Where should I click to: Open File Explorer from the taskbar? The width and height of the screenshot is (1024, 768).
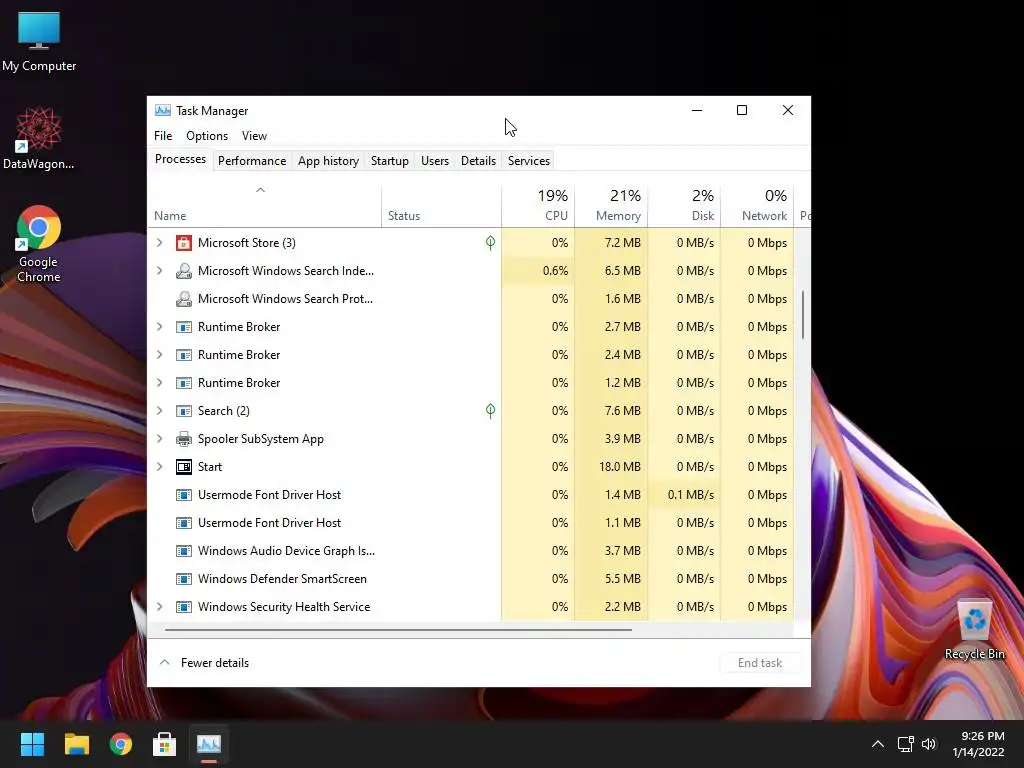pos(76,744)
